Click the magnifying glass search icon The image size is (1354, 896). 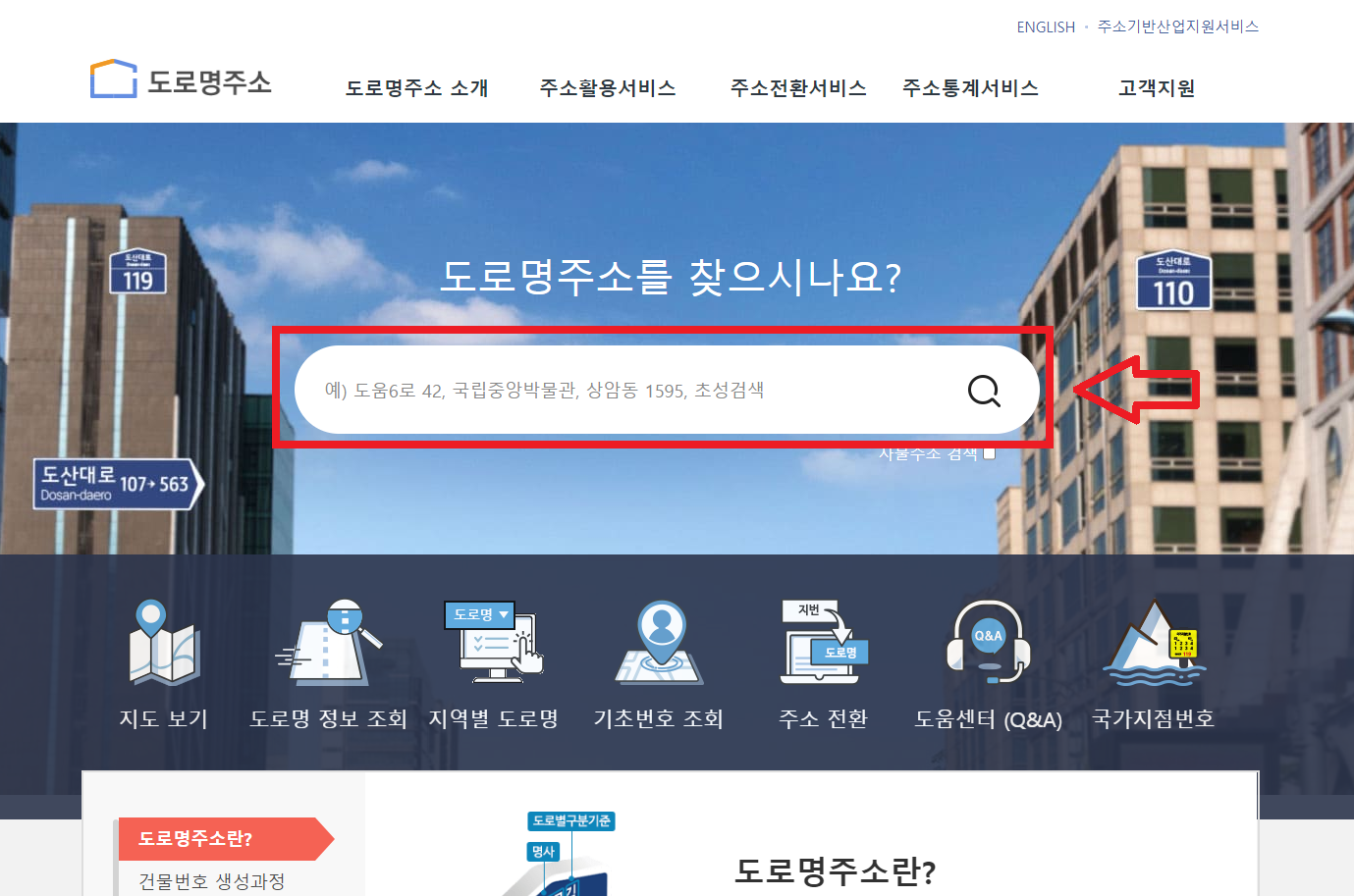pos(983,390)
